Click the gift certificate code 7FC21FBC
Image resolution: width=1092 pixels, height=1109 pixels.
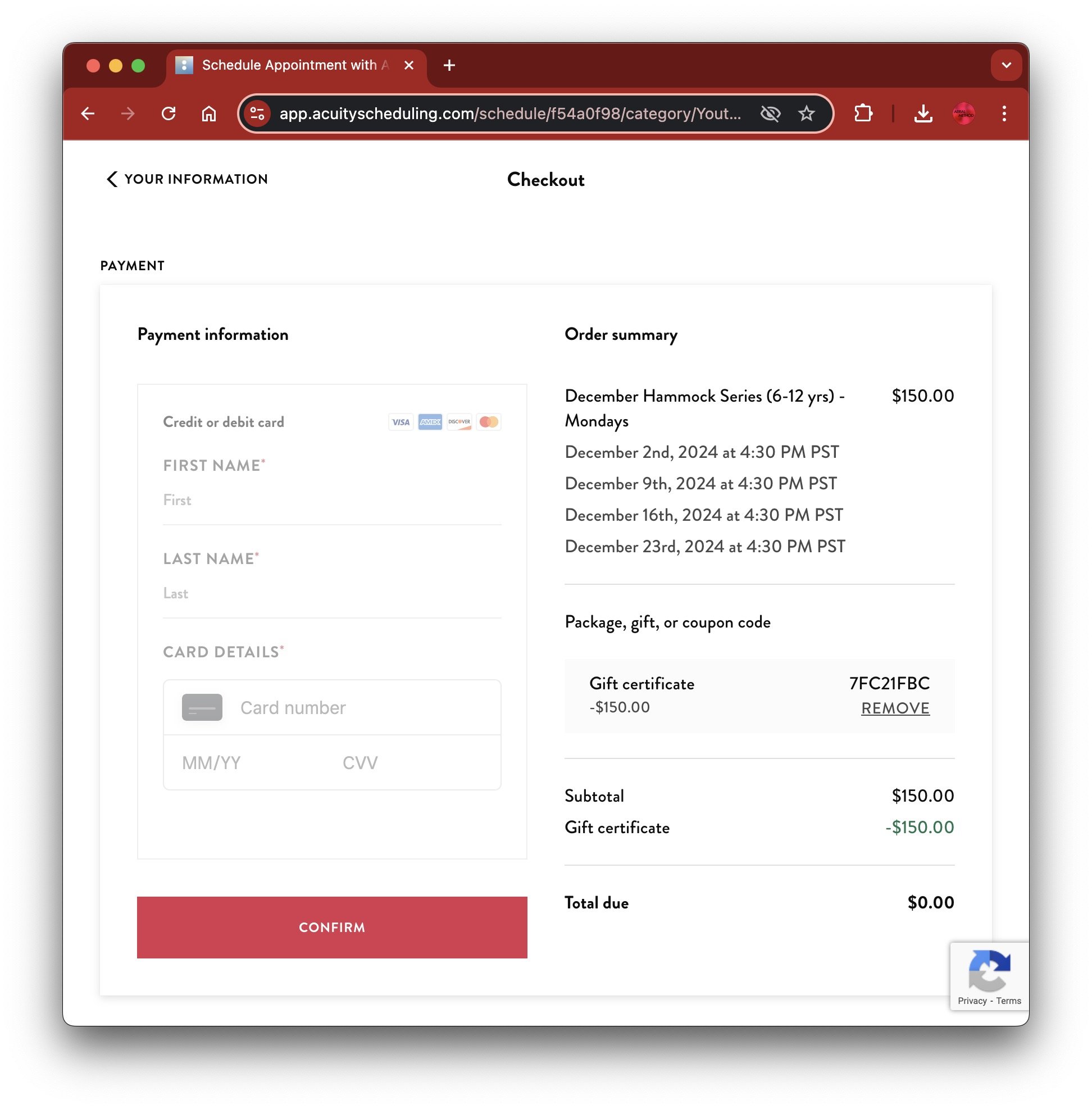[890, 683]
